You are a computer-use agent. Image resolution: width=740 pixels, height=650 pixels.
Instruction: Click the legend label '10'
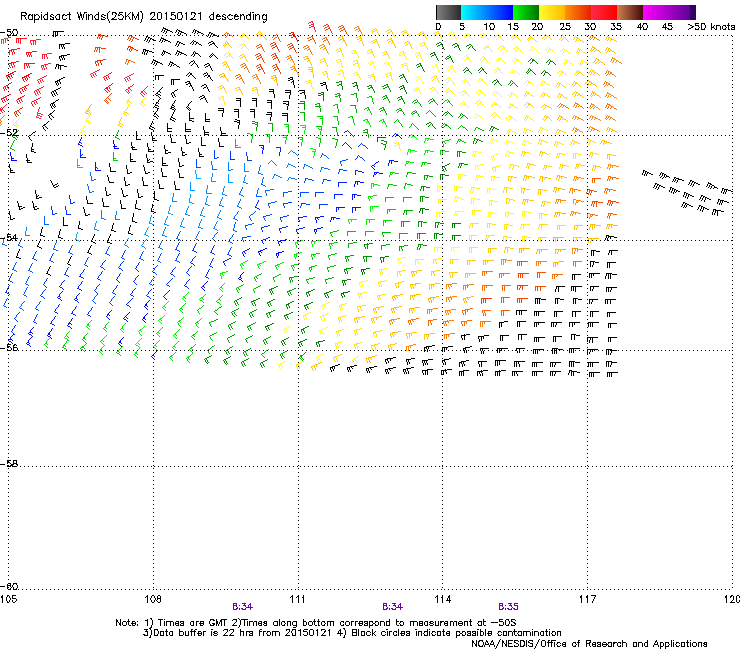489,27
